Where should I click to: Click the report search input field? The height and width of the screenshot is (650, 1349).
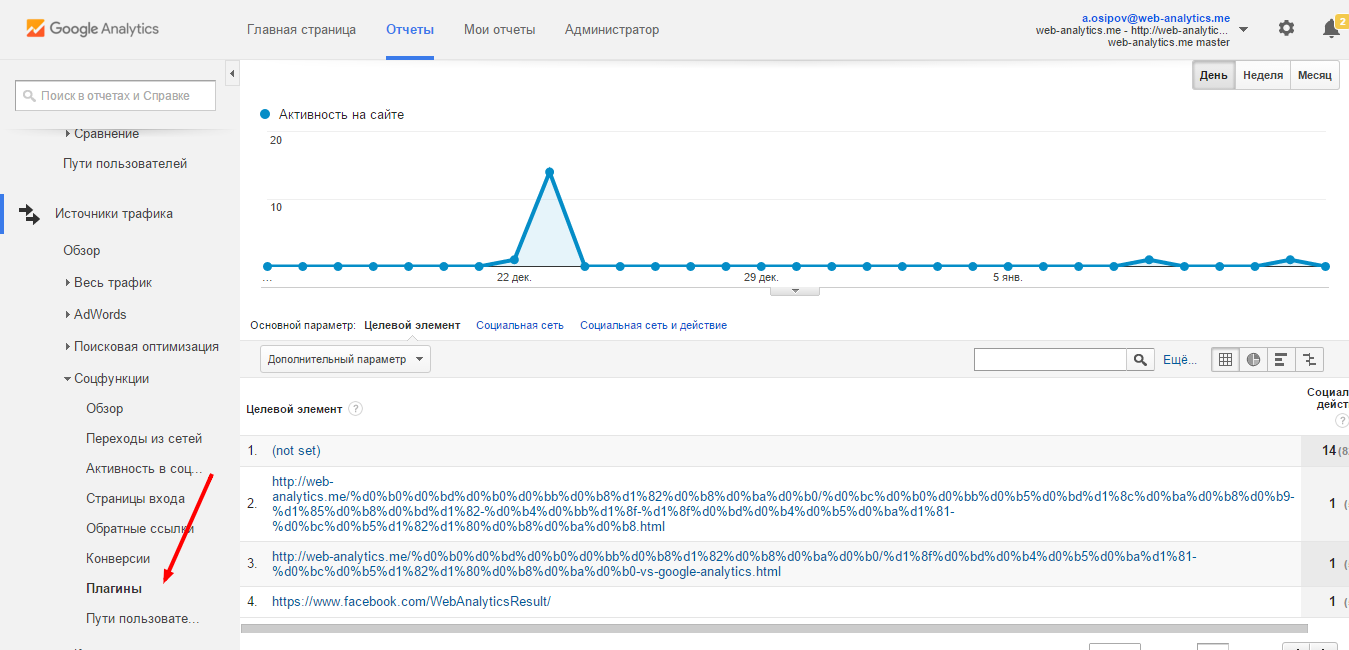coord(116,96)
